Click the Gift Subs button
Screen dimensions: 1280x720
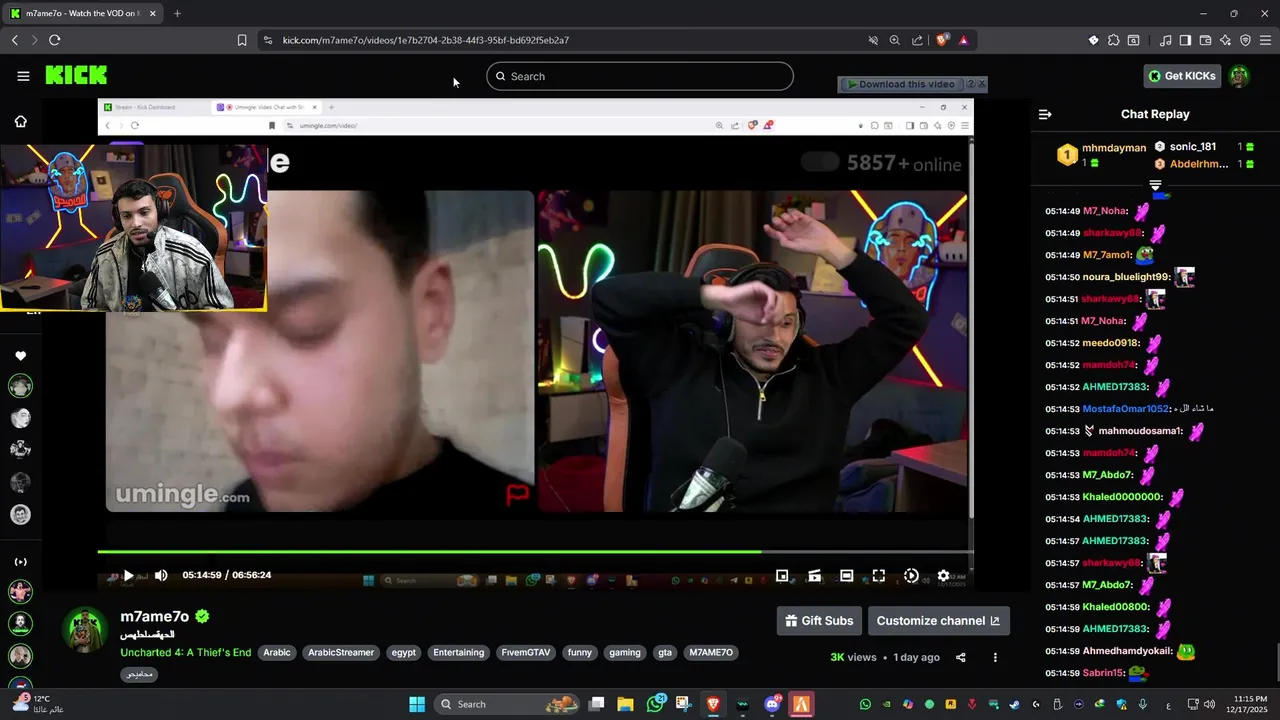coord(819,621)
